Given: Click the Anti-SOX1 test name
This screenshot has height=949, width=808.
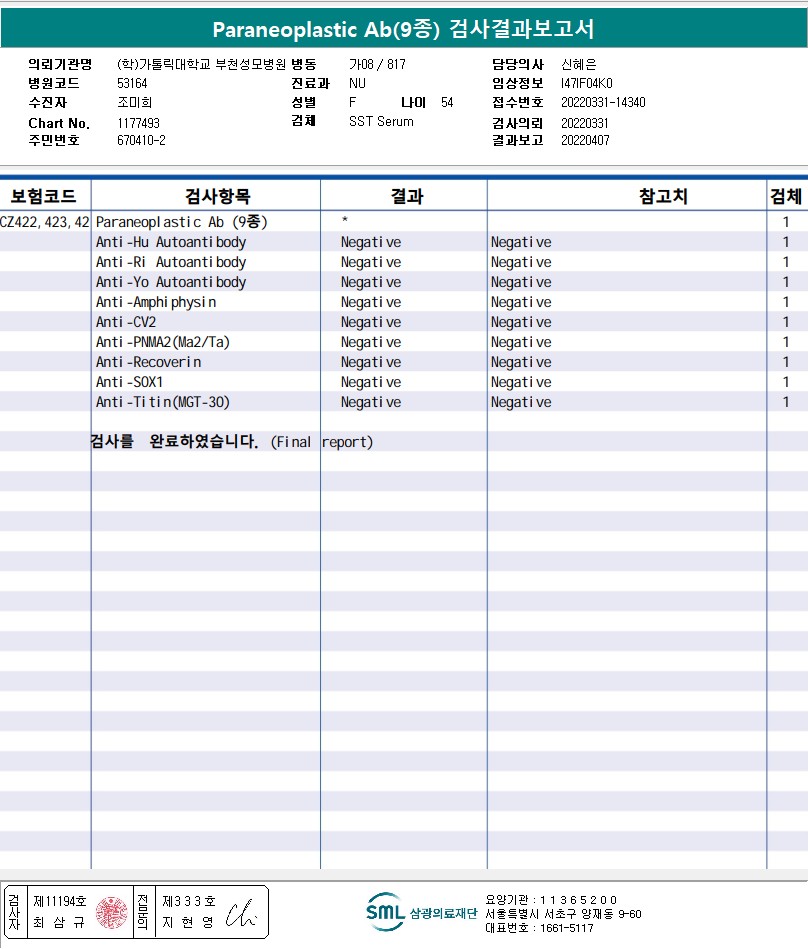Looking at the screenshot, I should pos(130,382).
